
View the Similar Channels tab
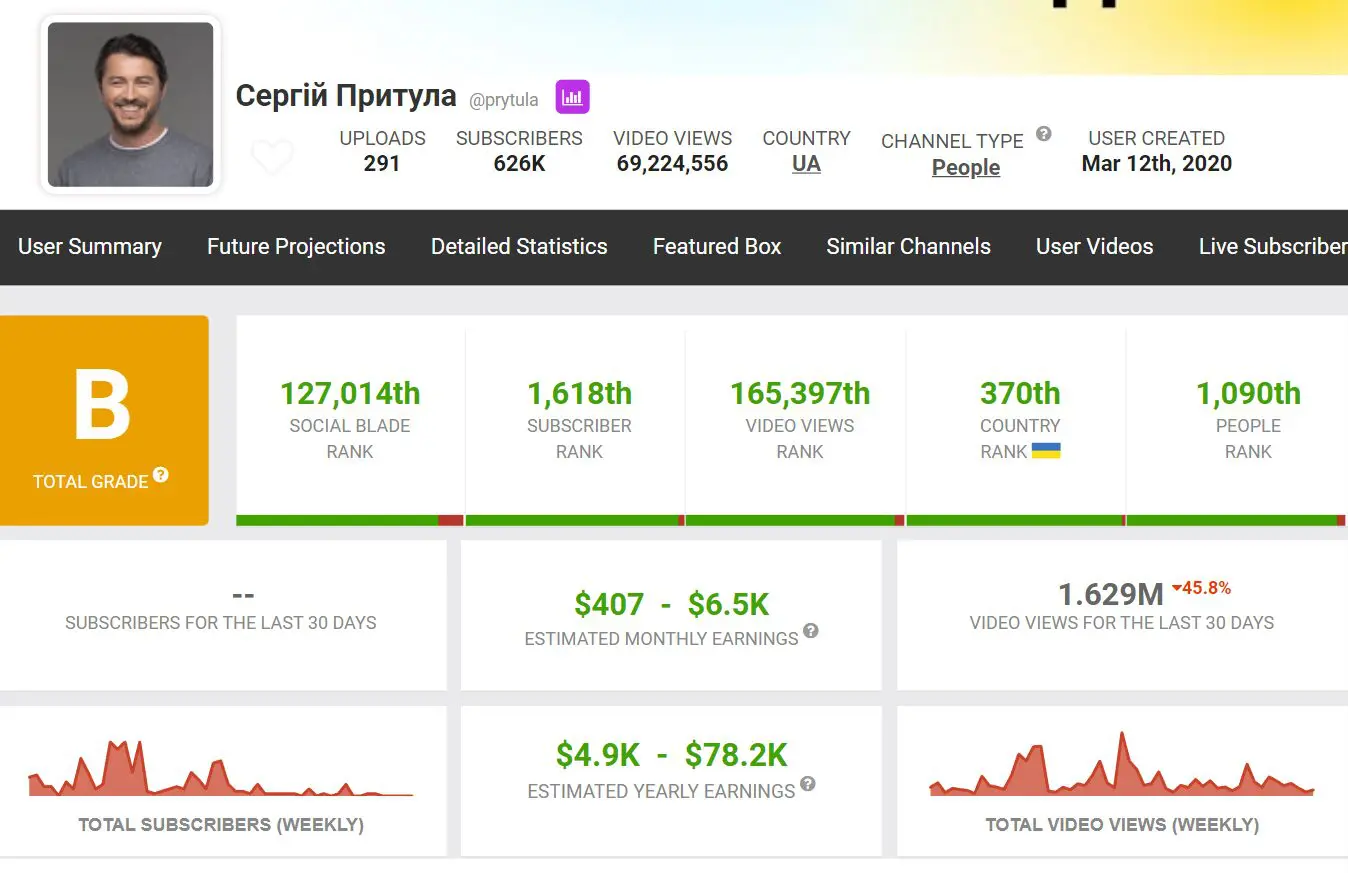(908, 247)
